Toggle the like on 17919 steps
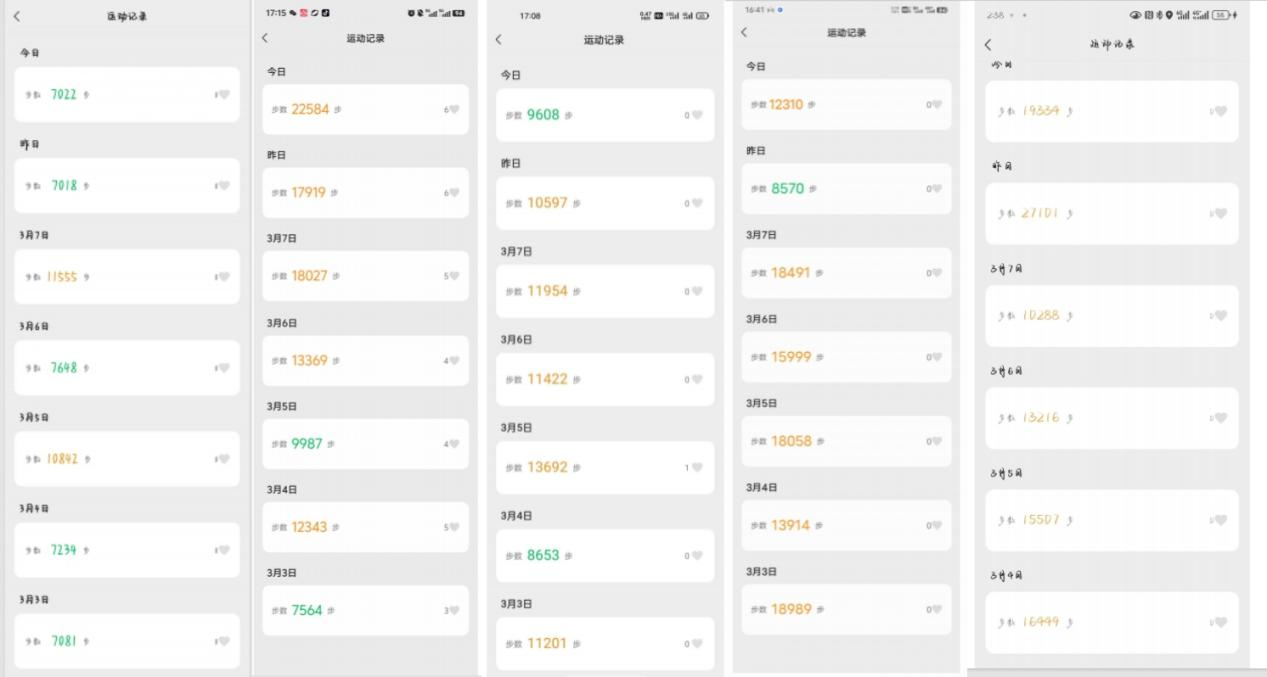Screen dimensions: 1267x677 pos(454,193)
